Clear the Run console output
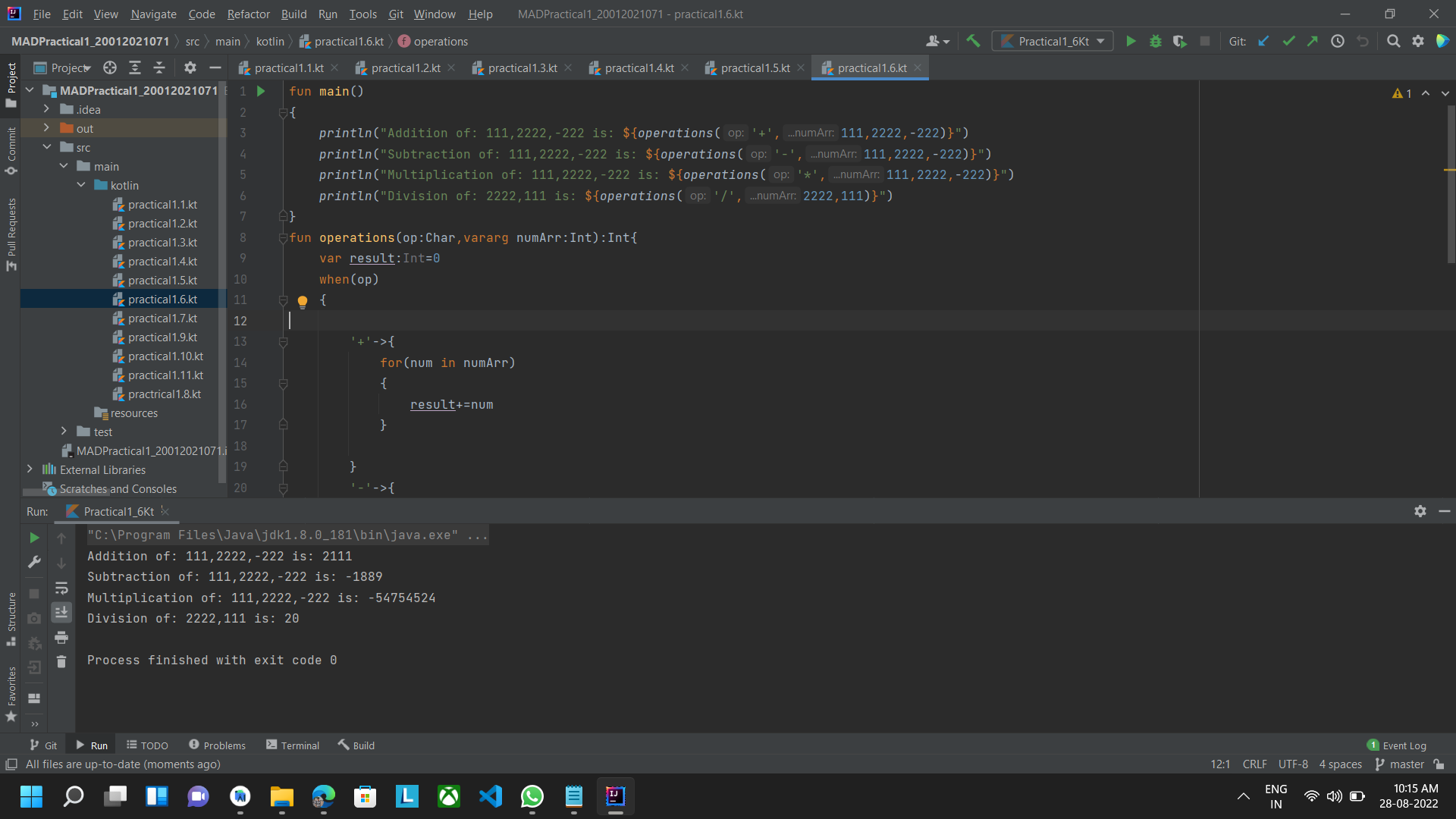Image resolution: width=1456 pixels, height=819 pixels. coord(61,662)
